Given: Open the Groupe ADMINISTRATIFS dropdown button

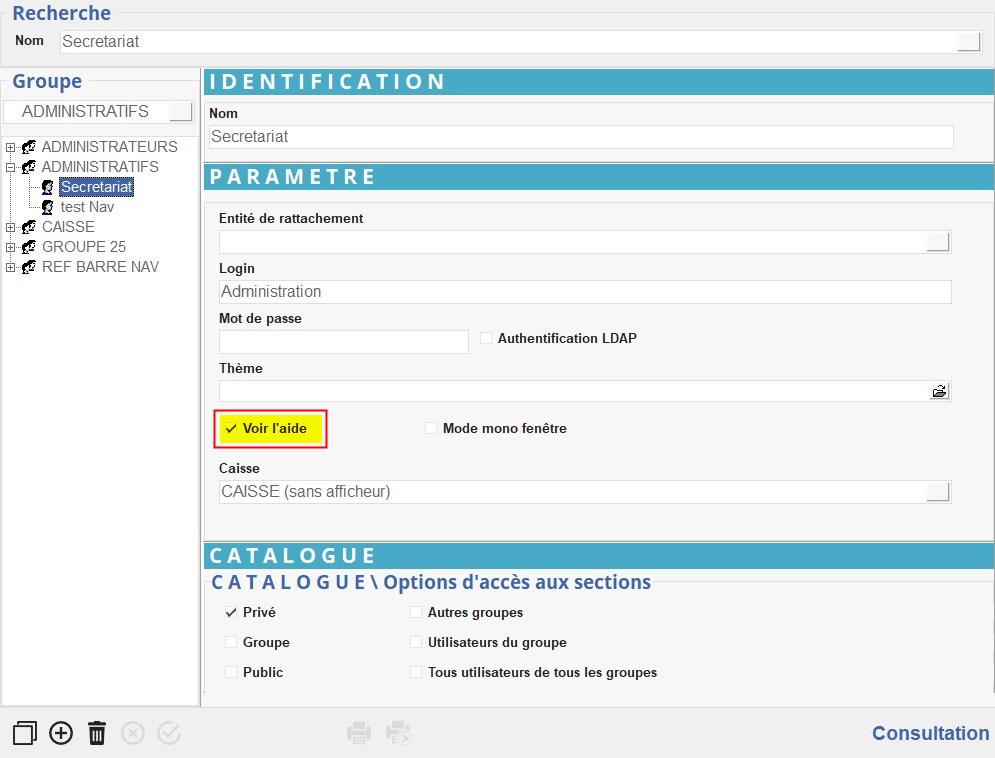Looking at the screenshot, I should [x=180, y=111].
